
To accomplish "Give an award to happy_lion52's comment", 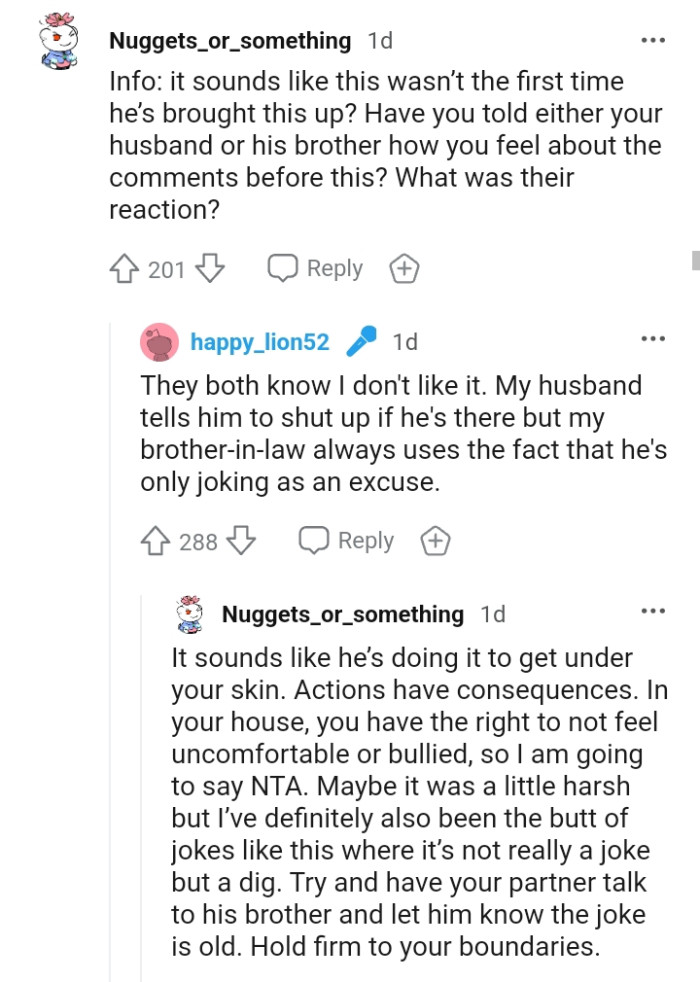I will click(x=435, y=540).
